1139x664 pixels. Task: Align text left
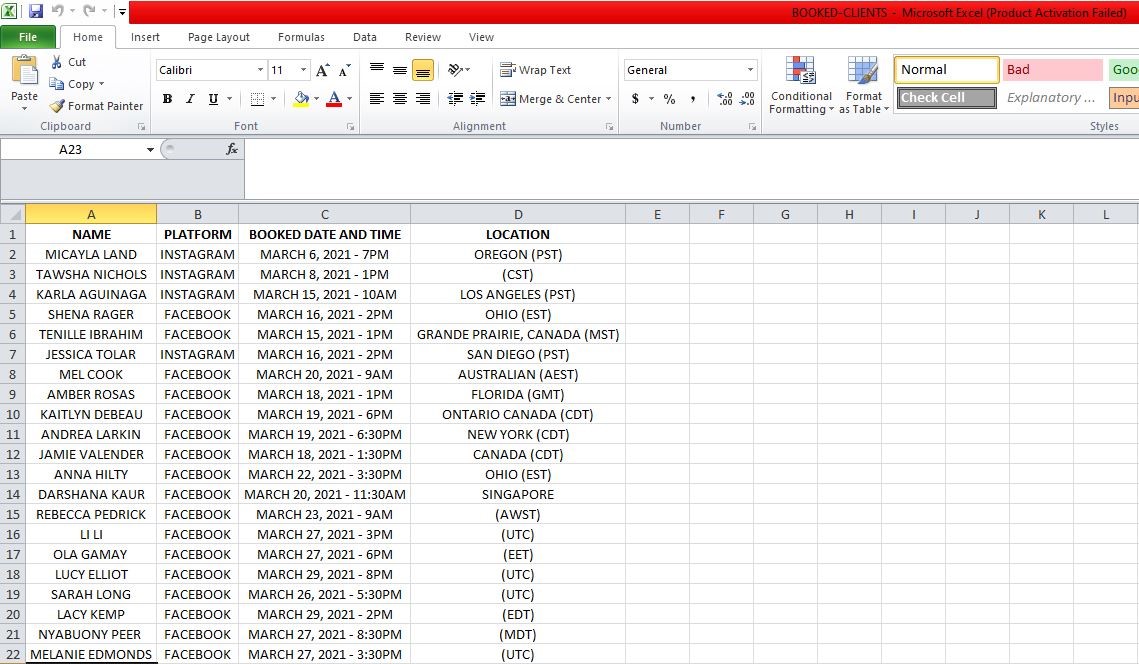[377, 99]
